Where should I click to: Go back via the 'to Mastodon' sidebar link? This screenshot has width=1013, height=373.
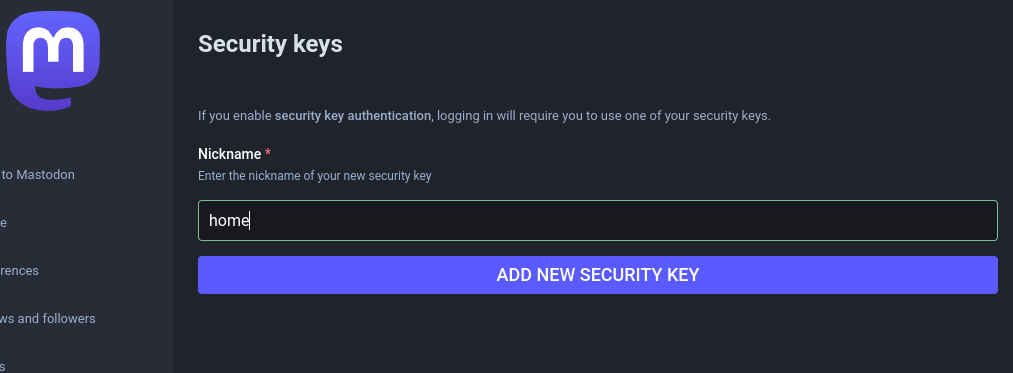click(37, 175)
